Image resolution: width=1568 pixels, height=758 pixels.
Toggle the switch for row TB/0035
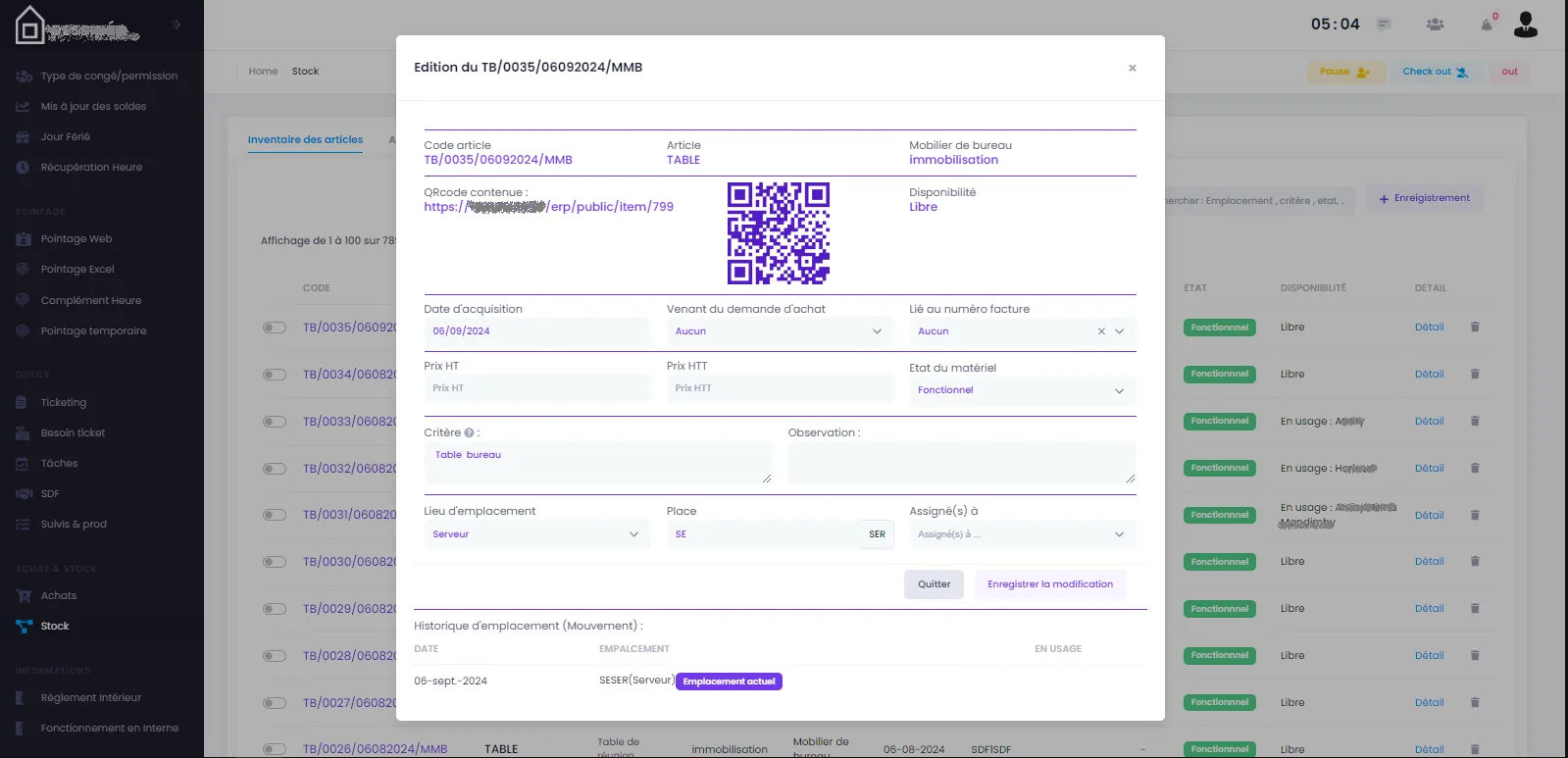[274, 328]
